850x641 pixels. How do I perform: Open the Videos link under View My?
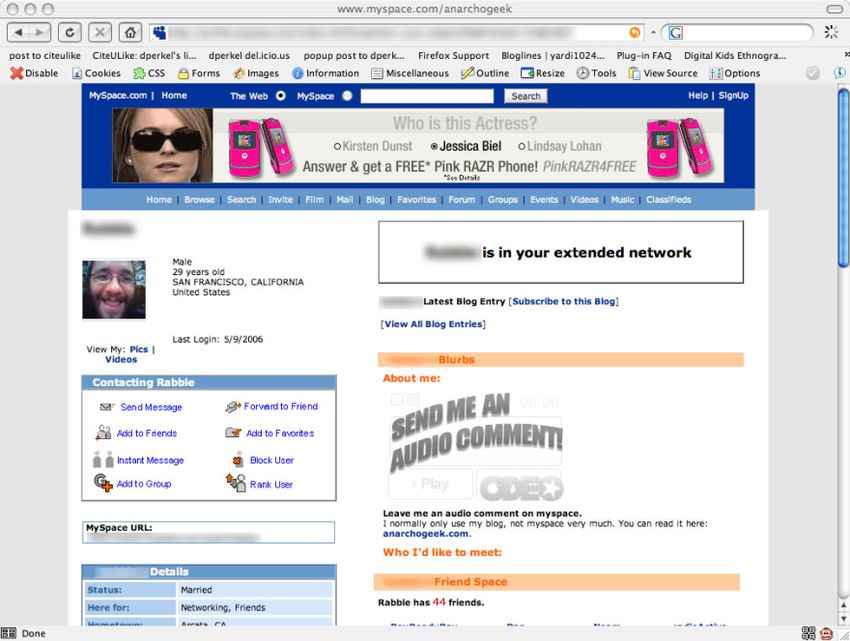121,359
